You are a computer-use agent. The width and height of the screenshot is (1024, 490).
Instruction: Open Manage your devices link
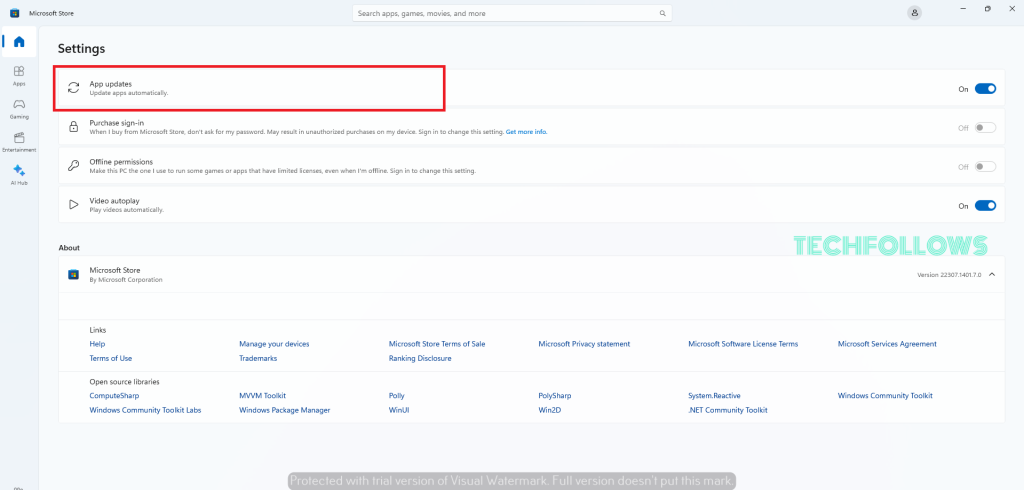coord(274,344)
